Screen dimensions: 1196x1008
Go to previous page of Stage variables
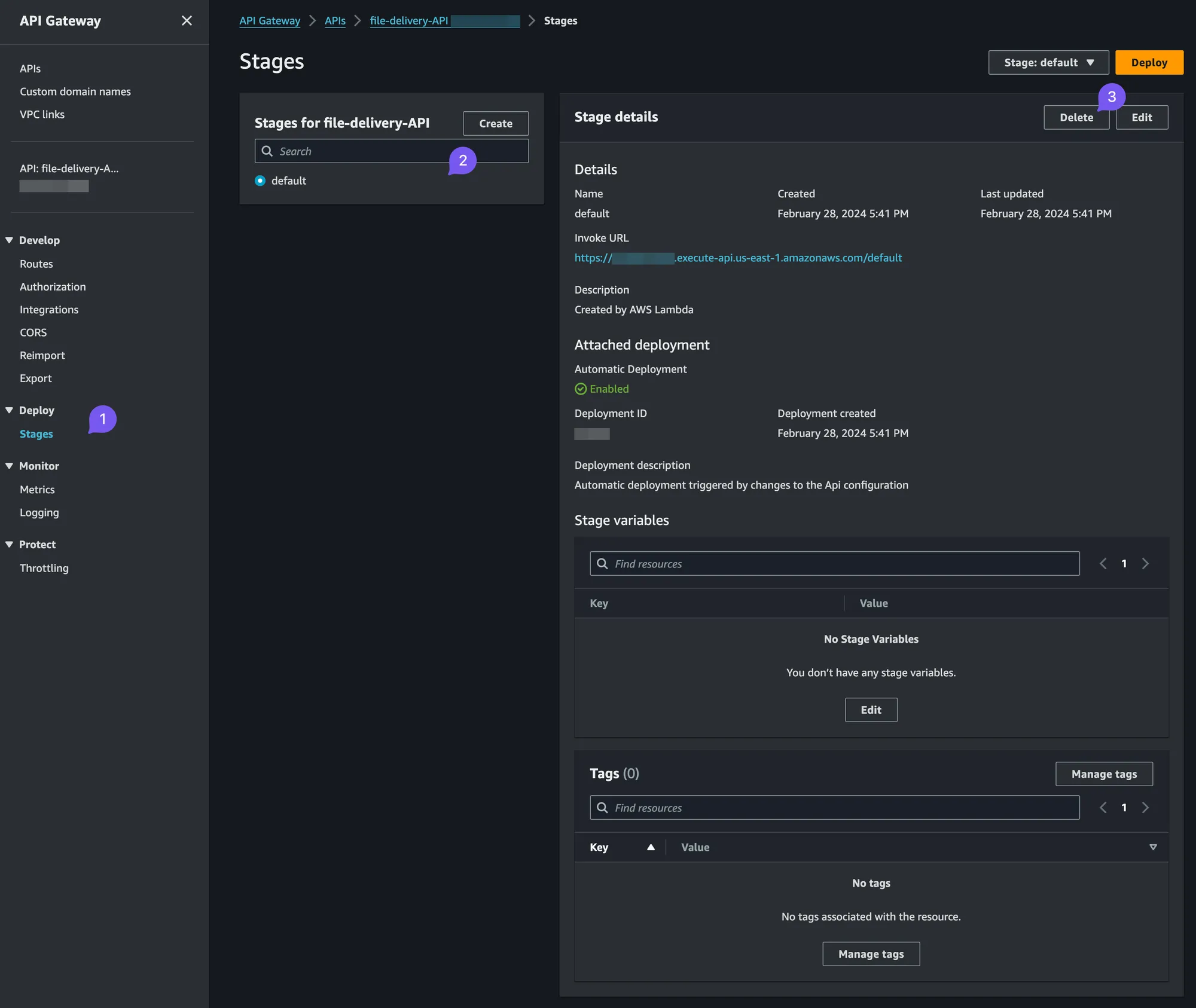tap(1103, 564)
